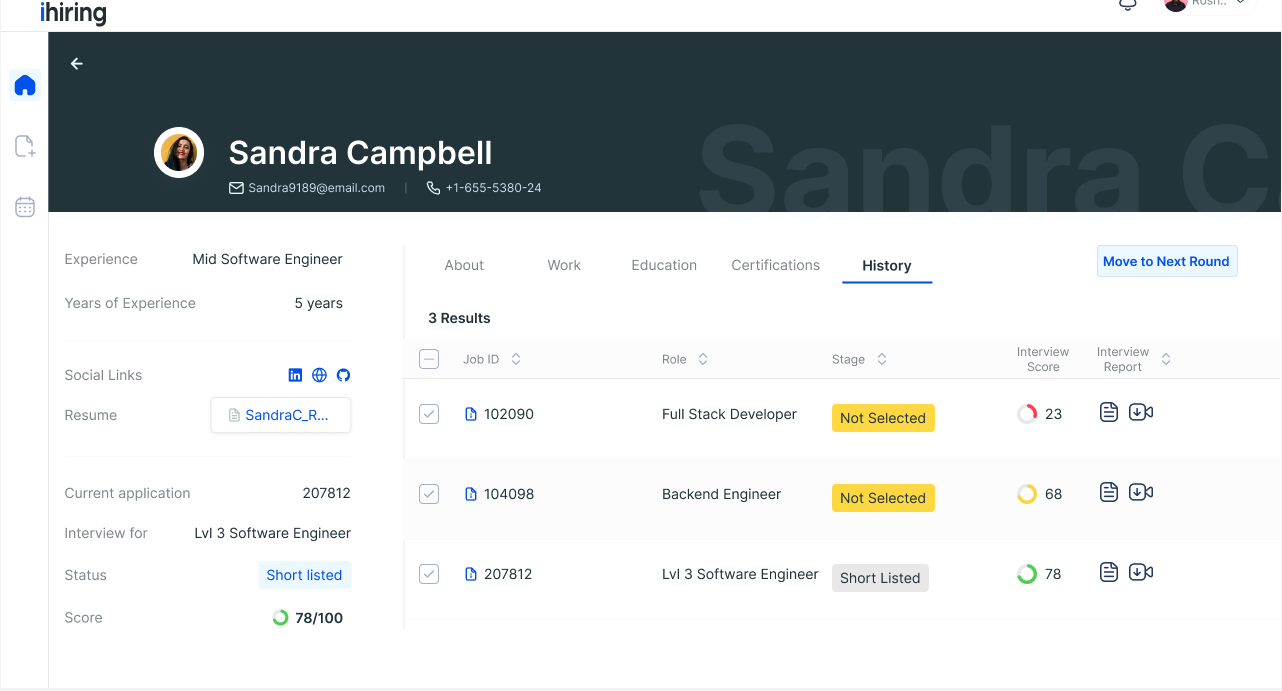The image size is (1282, 691).
Task: Download the interview recording for Full Stack Developer
Action: pos(1141,411)
